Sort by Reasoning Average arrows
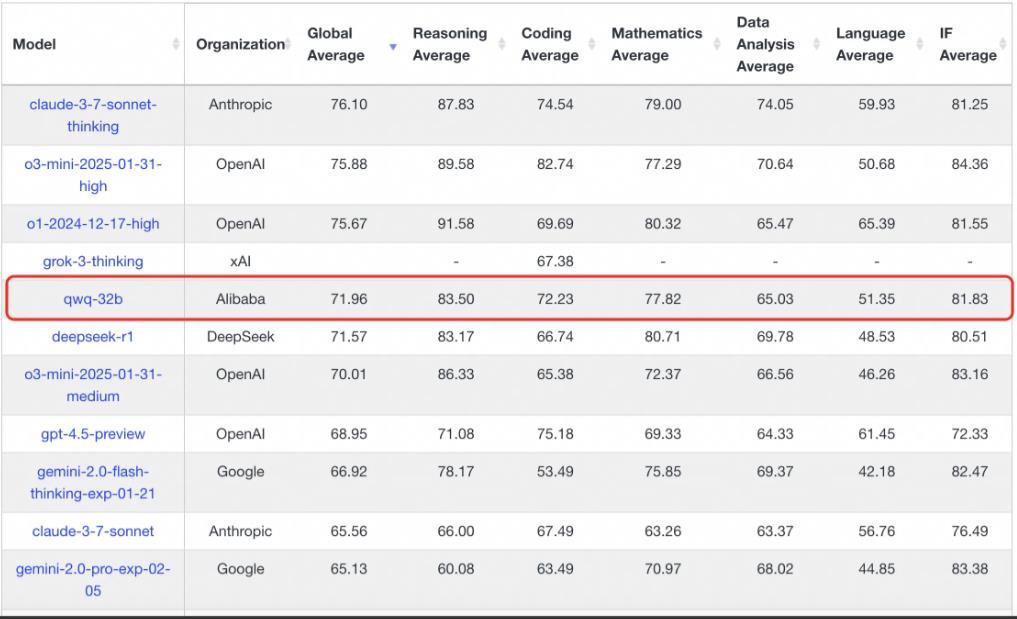This screenshot has width=1017, height=619. [501, 44]
